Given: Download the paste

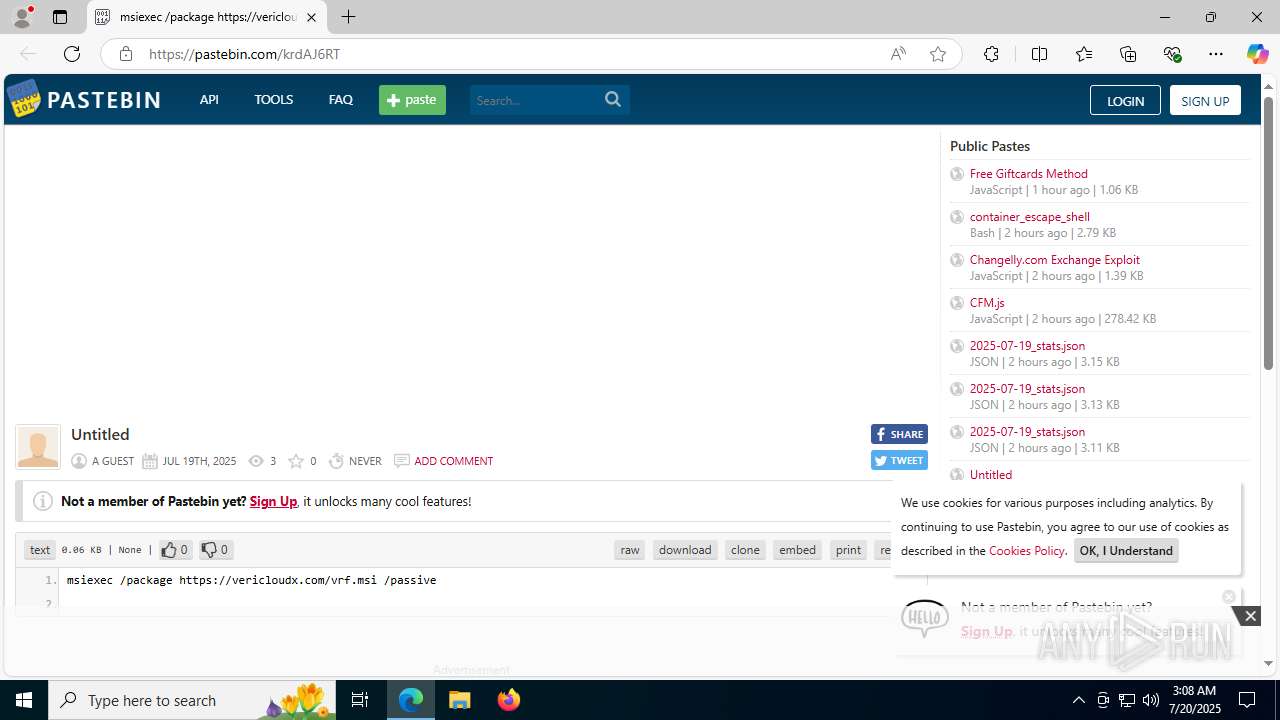Looking at the screenshot, I should click(685, 549).
